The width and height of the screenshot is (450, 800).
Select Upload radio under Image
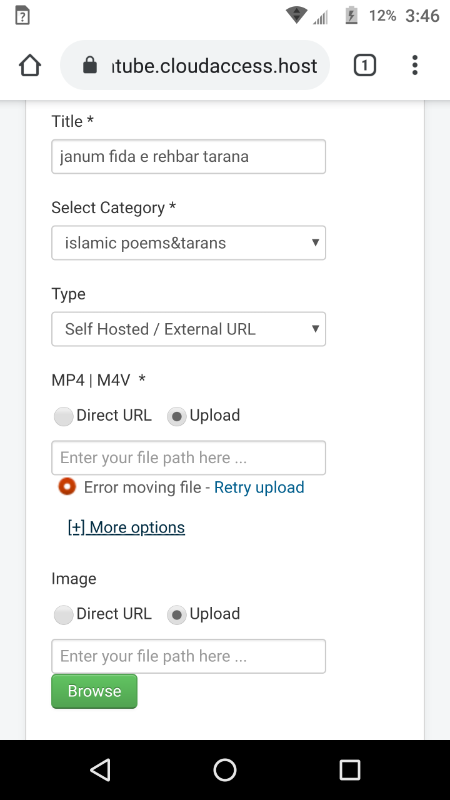177,615
